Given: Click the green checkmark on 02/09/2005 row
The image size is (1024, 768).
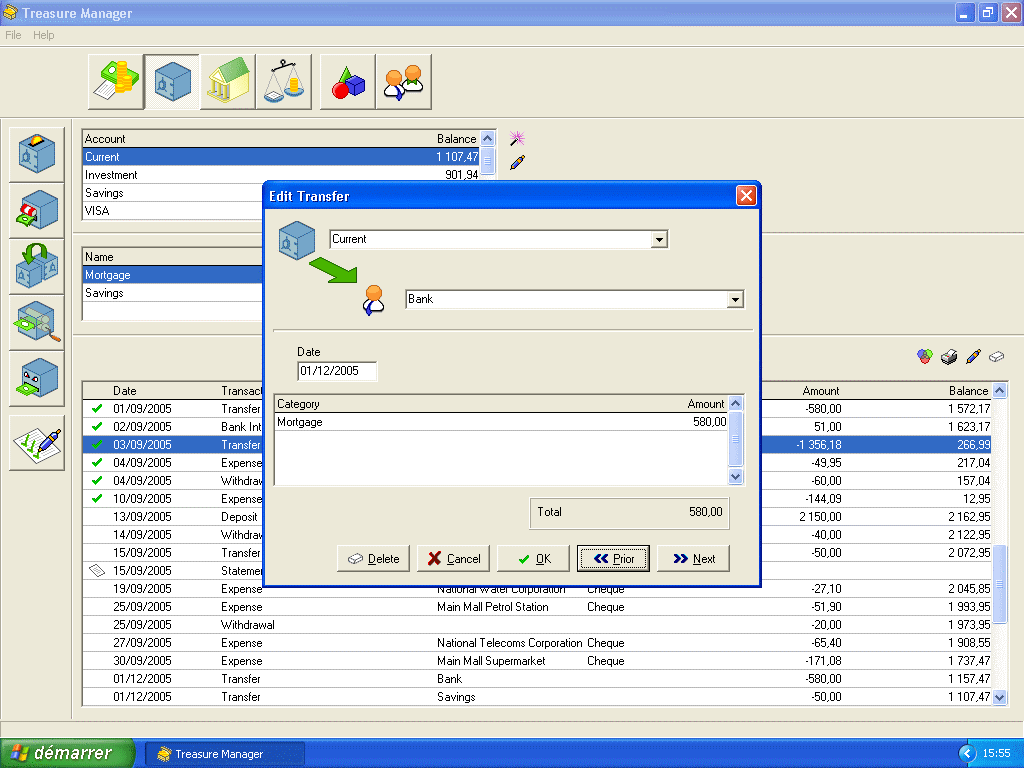Looking at the screenshot, I should point(97,426).
